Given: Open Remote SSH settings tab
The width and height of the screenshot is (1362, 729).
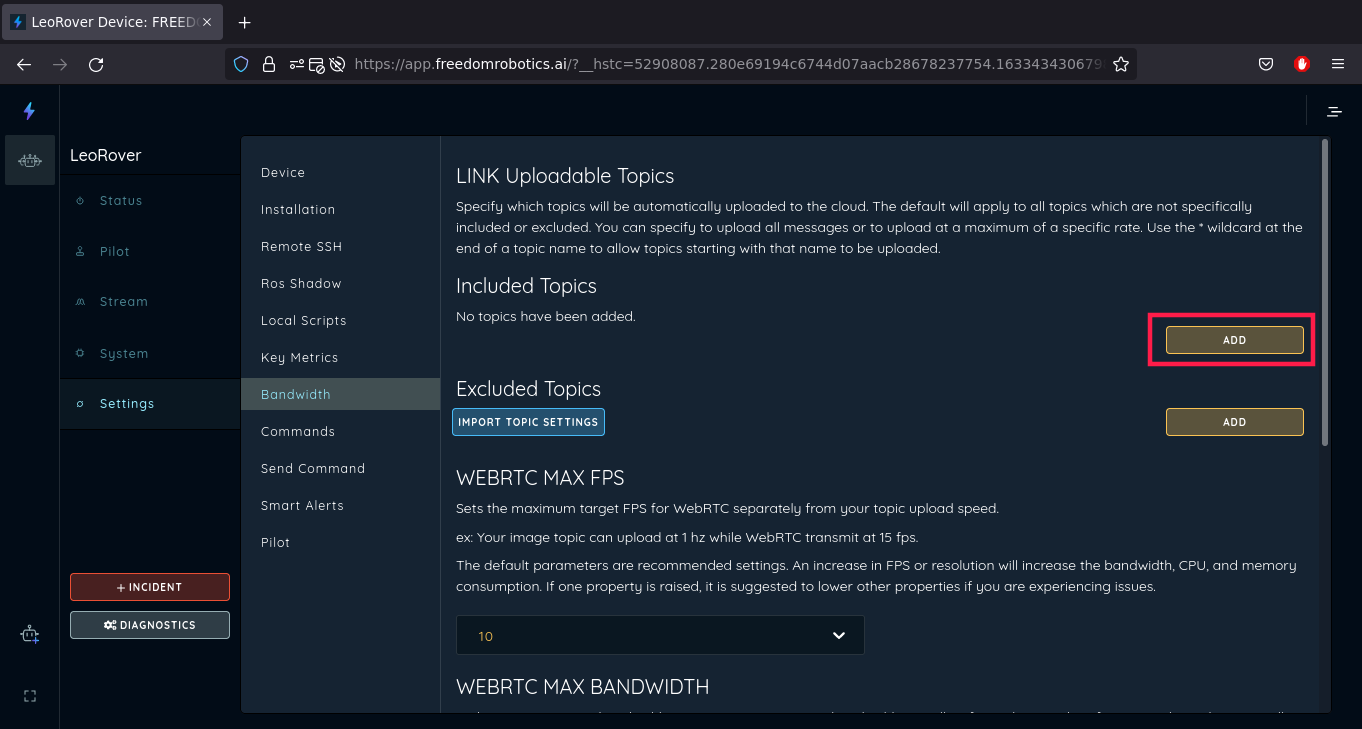Looking at the screenshot, I should (x=340, y=247).
